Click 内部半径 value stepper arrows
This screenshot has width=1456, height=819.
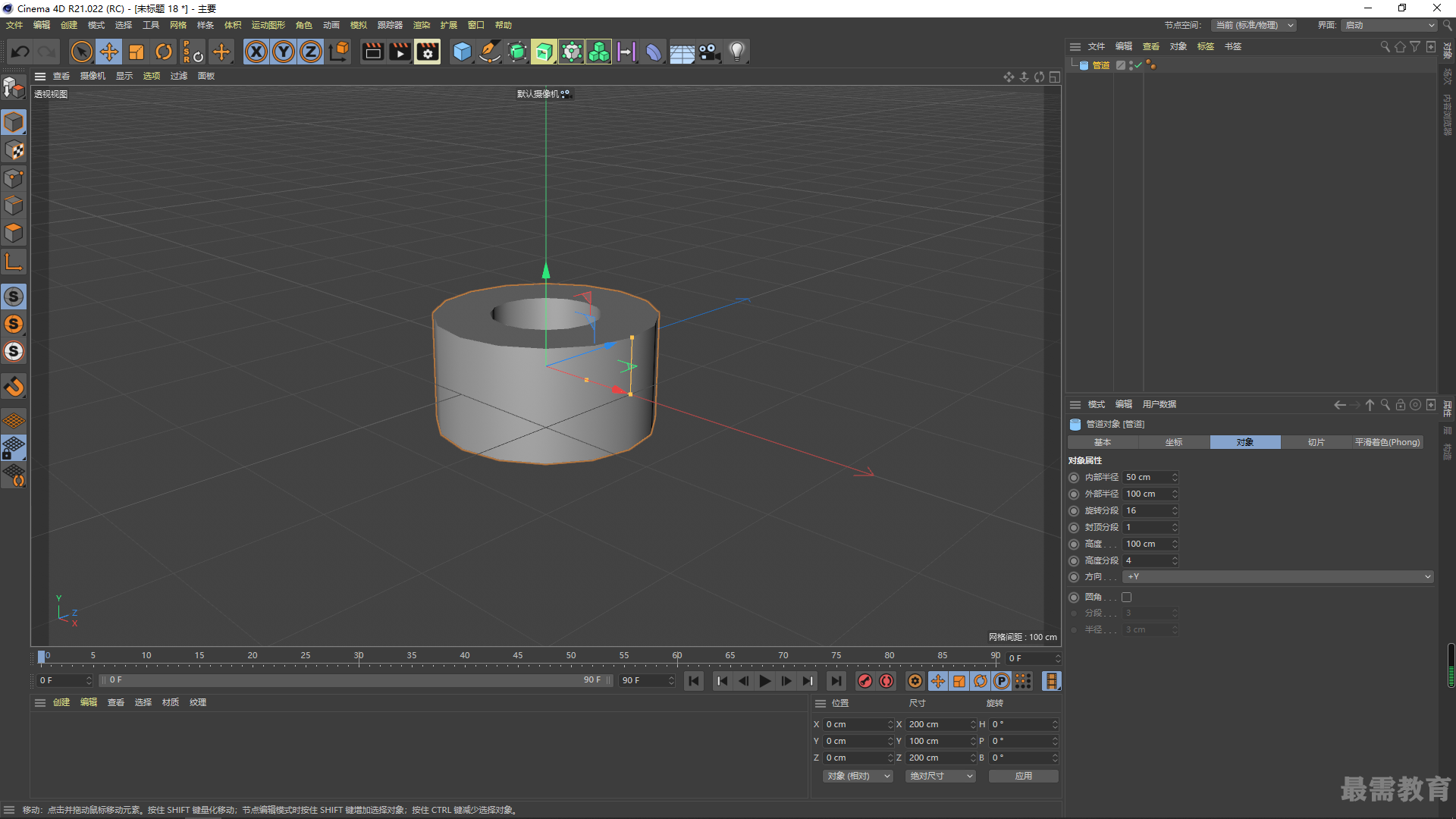pyautogui.click(x=1175, y=477)
